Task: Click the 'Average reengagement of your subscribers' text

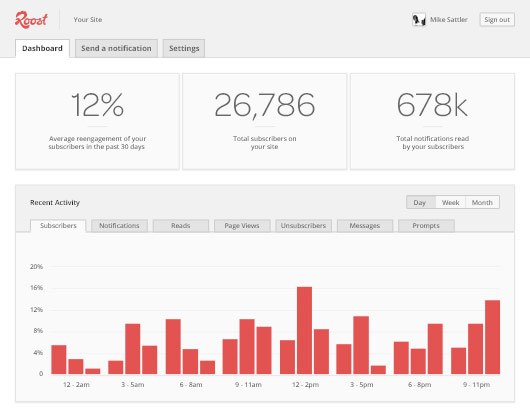Action: point(97,143)
